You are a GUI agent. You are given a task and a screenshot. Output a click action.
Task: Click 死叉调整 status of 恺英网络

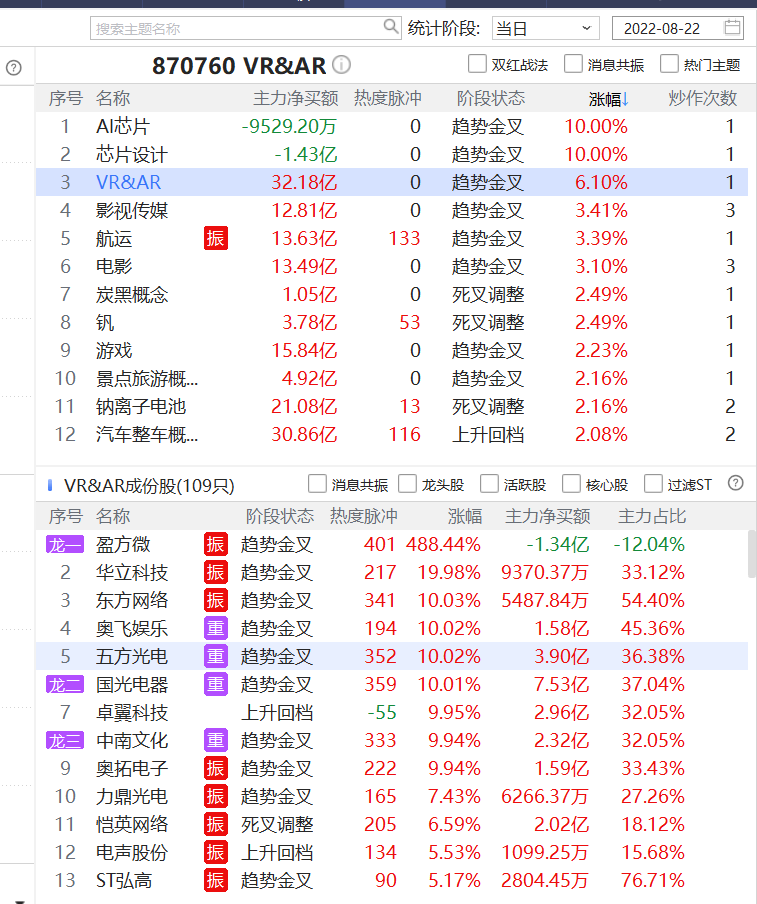pos(277,824)
